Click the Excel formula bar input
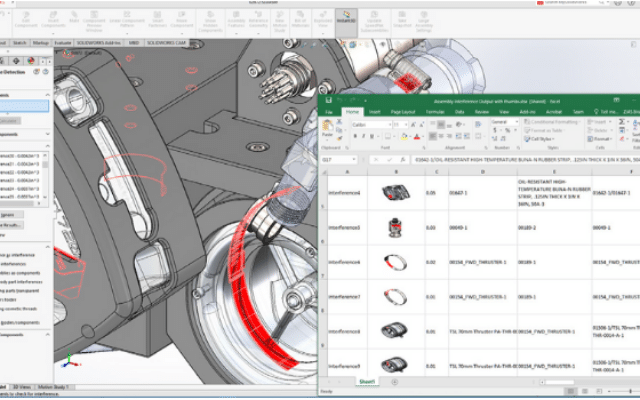Image resolution: width=640 pixels, height=400 pixels. [500, 159]
